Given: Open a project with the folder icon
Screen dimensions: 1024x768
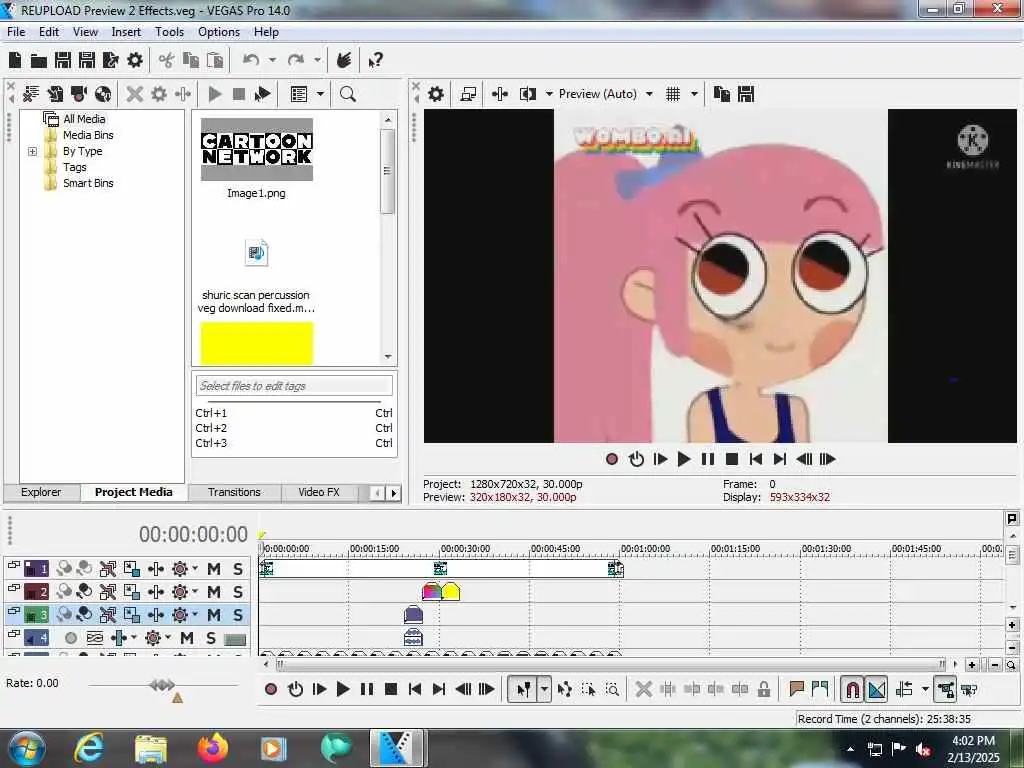Looking at the screenshot, I should (39, 61).
